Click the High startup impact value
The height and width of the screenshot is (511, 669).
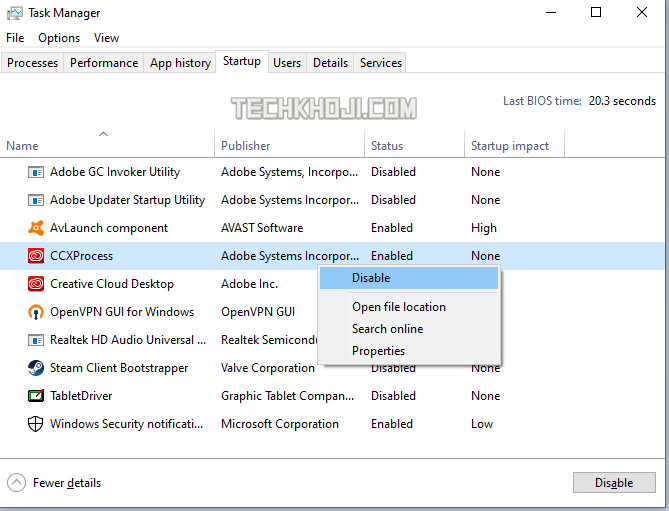pyautogui.click(x=484, y=228)
